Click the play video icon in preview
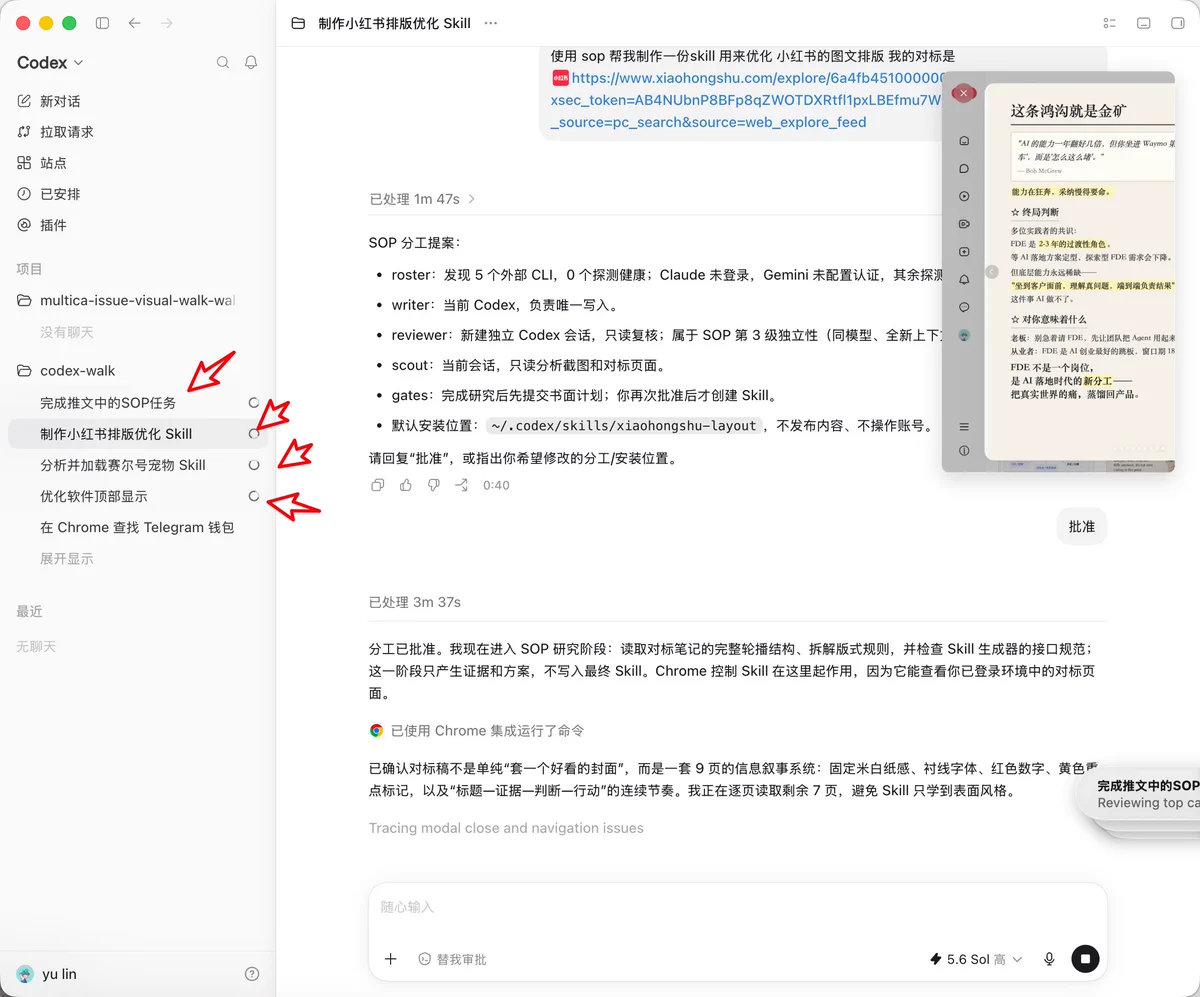Screen dimensions: 1200x997 coord(964,197)
